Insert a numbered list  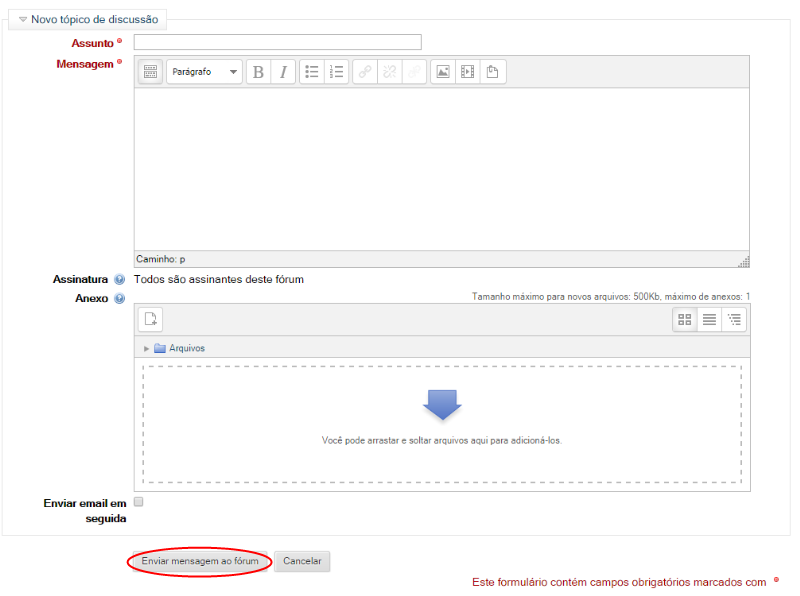[x=336, y=72]
